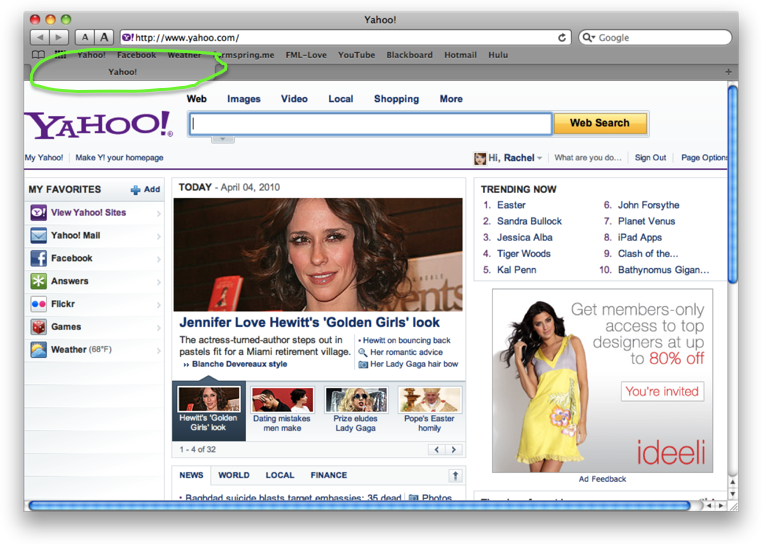Open the bookmarks book icon
The width and height of the screenshot is (762, 545).
[x=38, y=55]
